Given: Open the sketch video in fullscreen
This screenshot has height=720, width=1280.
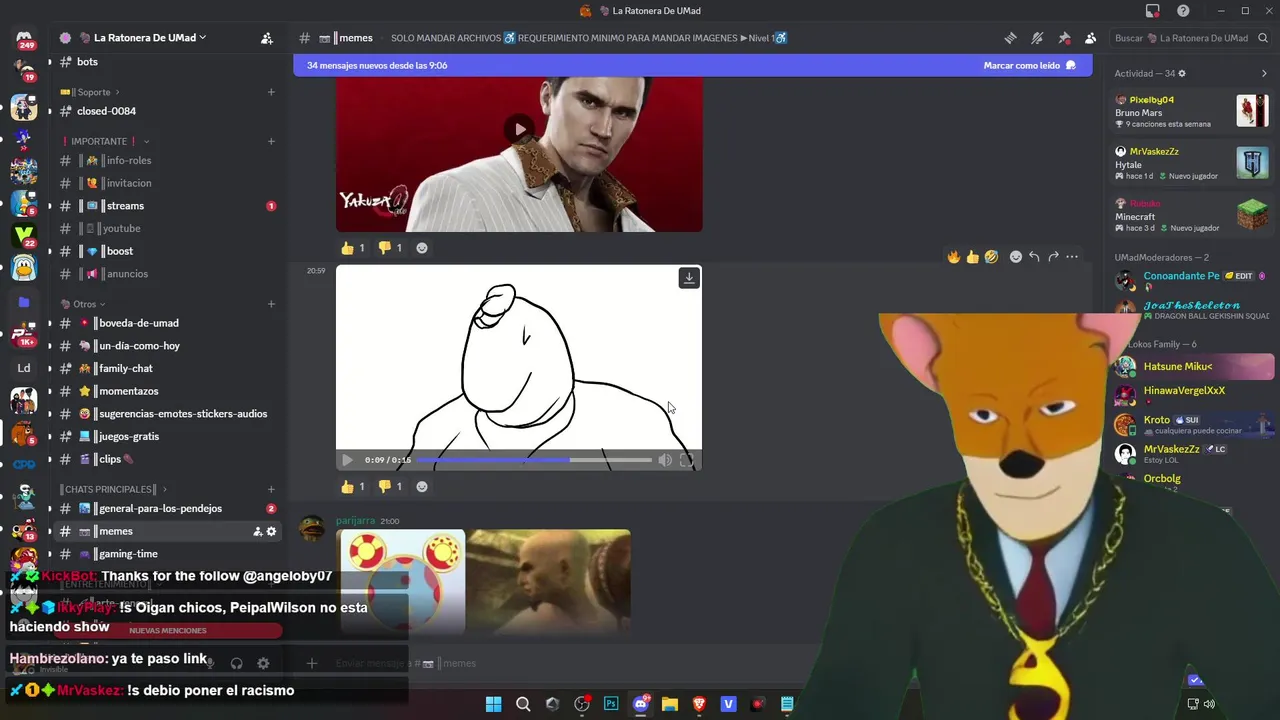Looking at the screenshot, I should [687, 460].
